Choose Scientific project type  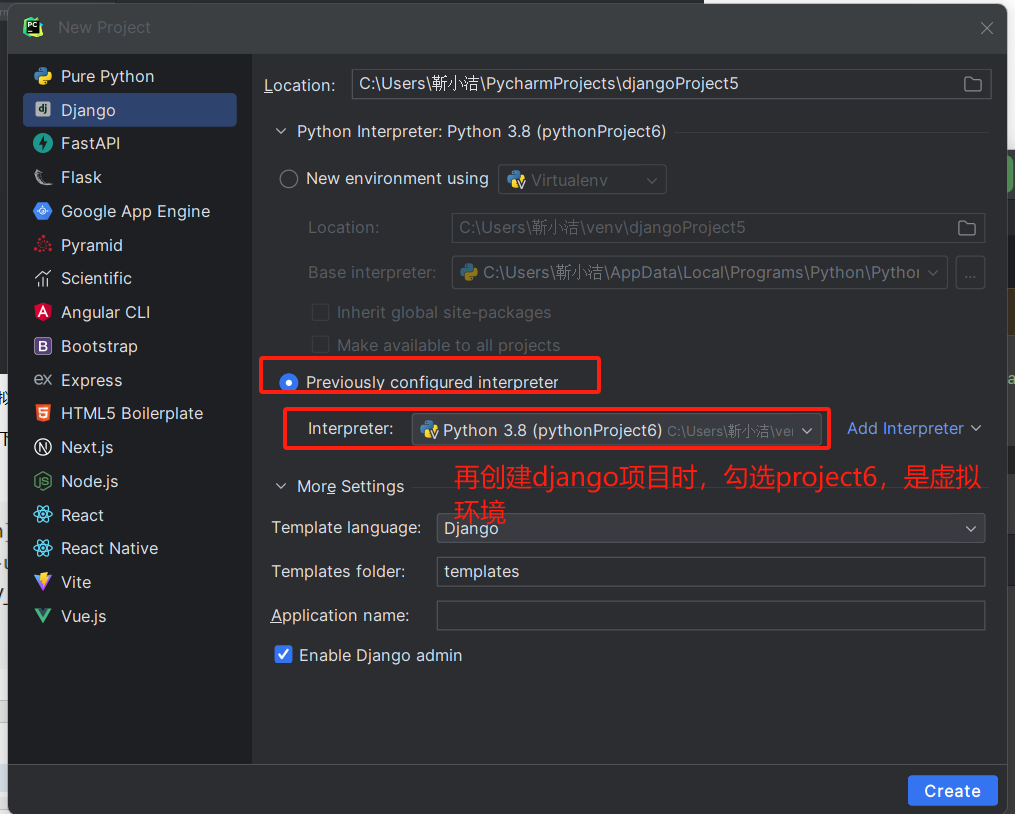click(x=129, y=278)
